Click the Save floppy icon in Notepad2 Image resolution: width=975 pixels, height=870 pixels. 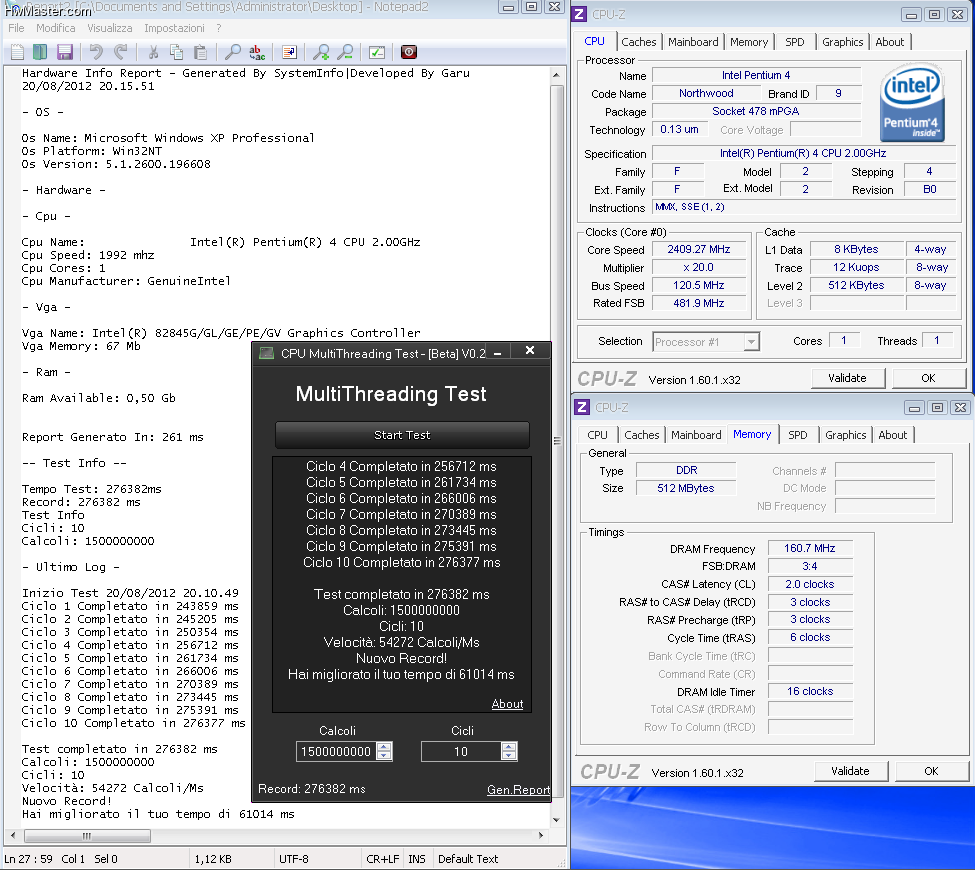[x=64, y=52]
